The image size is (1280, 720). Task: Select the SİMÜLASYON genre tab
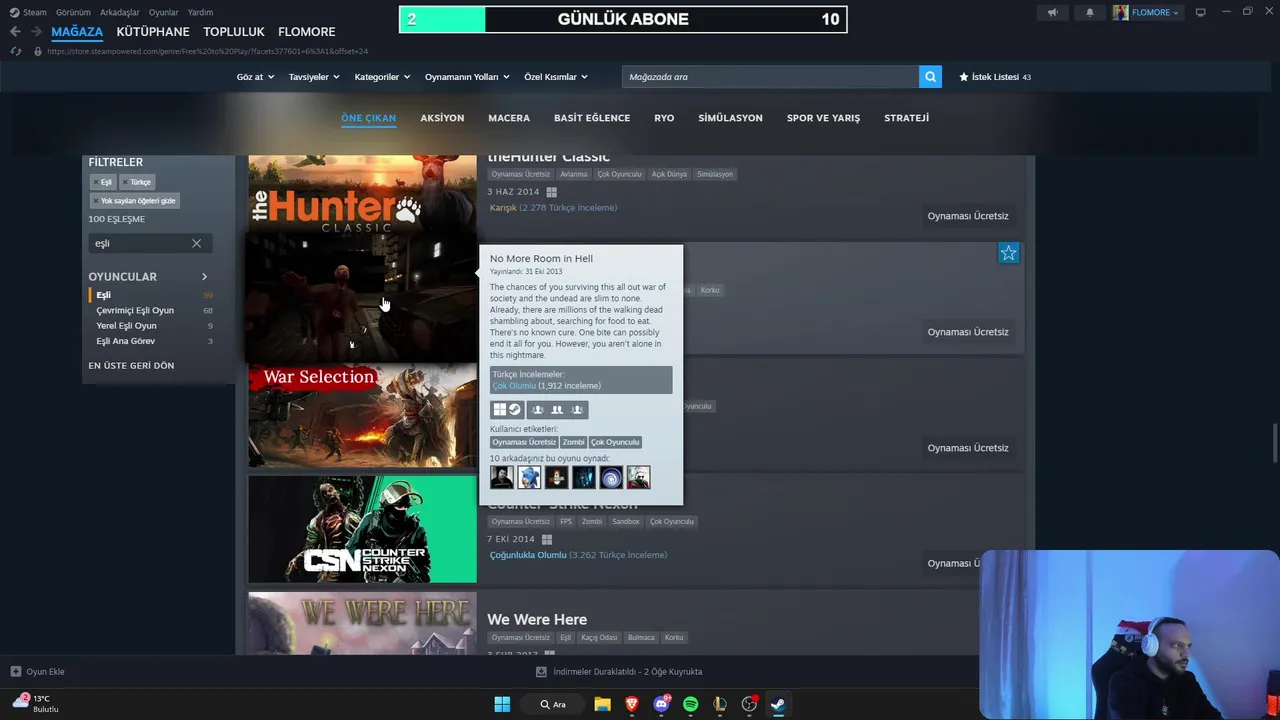click(730, 118)
